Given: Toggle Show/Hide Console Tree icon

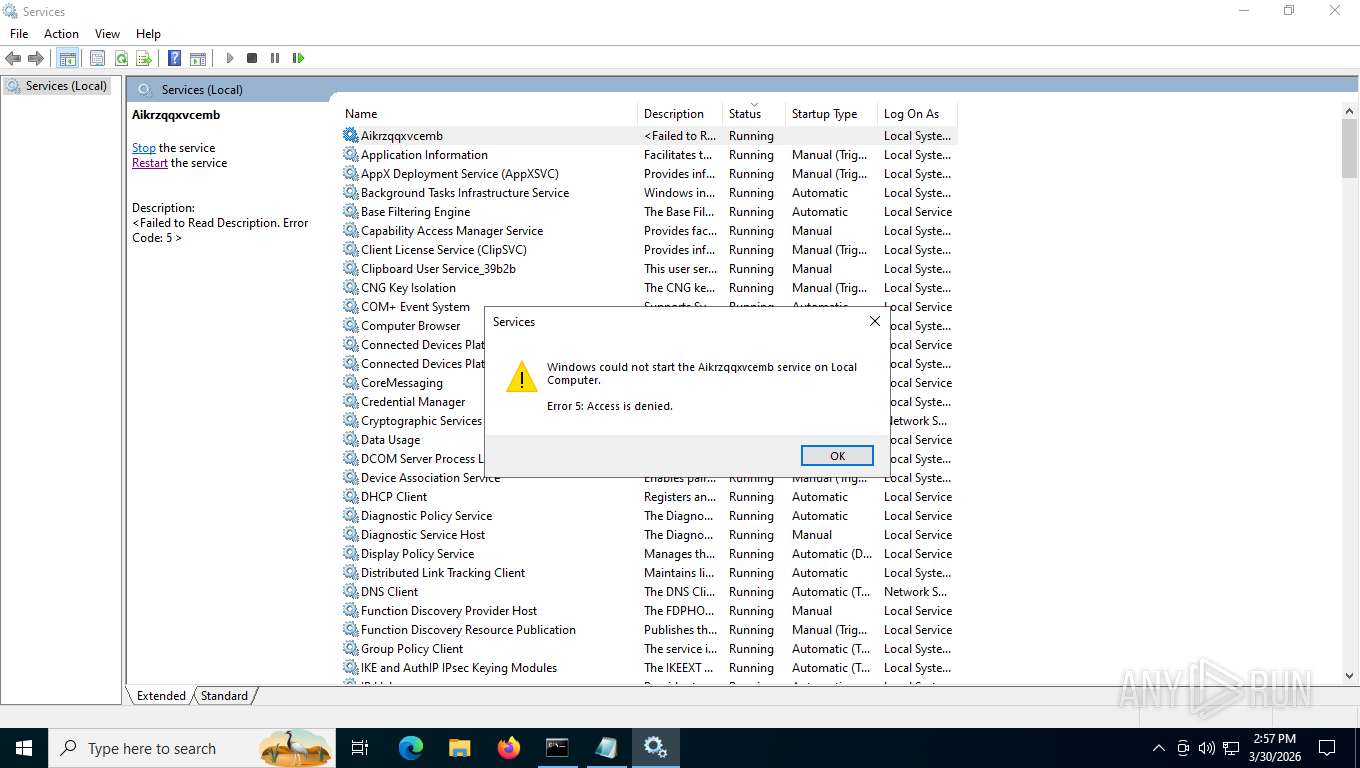Looking at the screenshot, I should tap(67, 58).
